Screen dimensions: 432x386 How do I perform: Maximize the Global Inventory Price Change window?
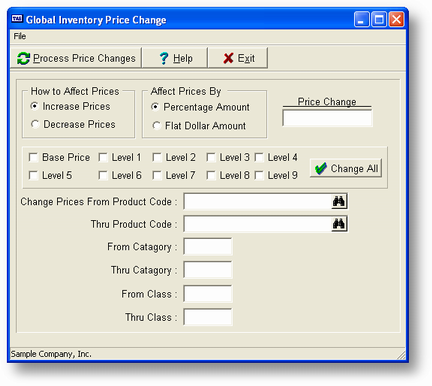click(379, 19)
